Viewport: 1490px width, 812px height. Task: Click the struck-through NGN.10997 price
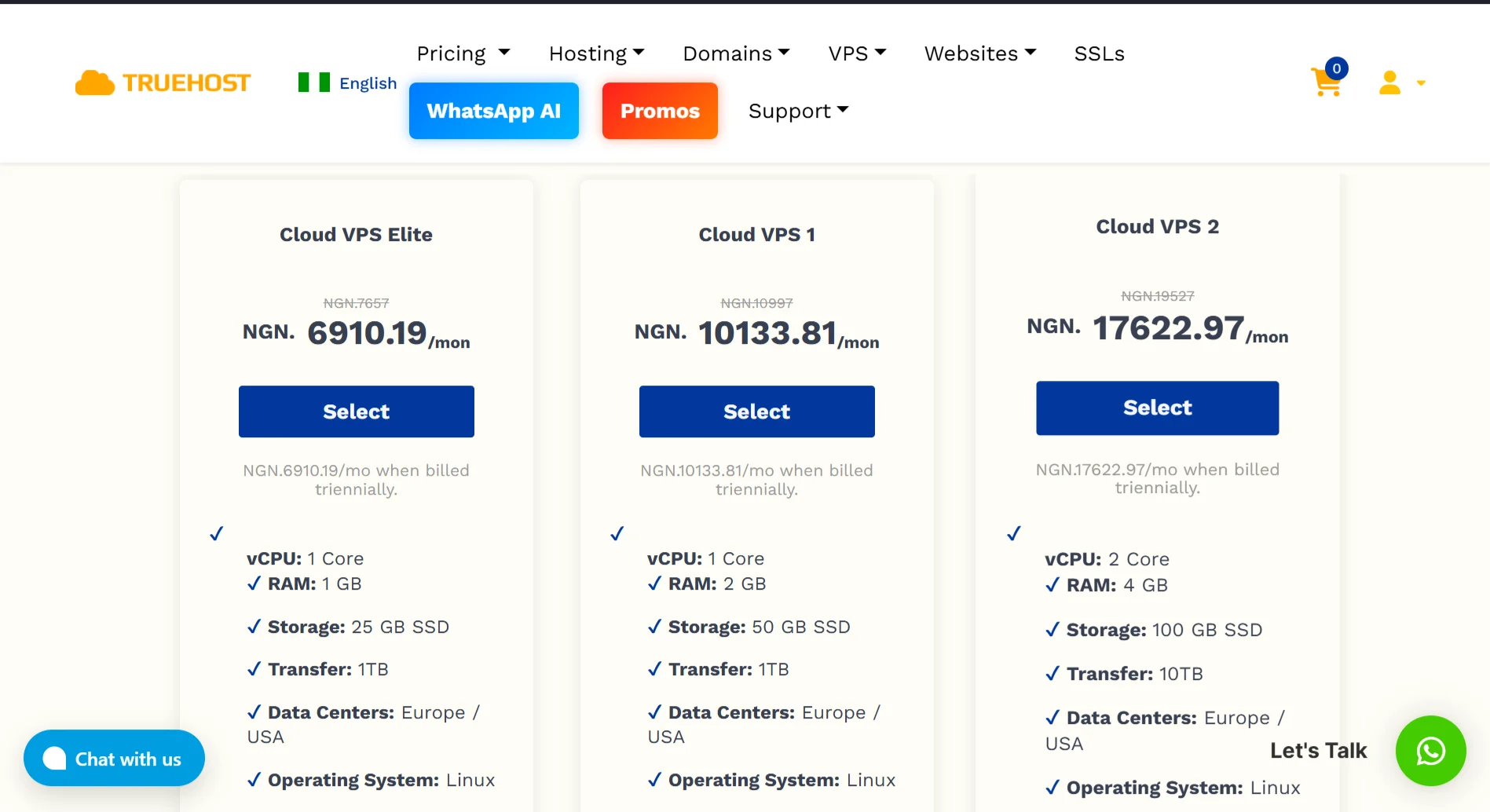tap(757, 303)
